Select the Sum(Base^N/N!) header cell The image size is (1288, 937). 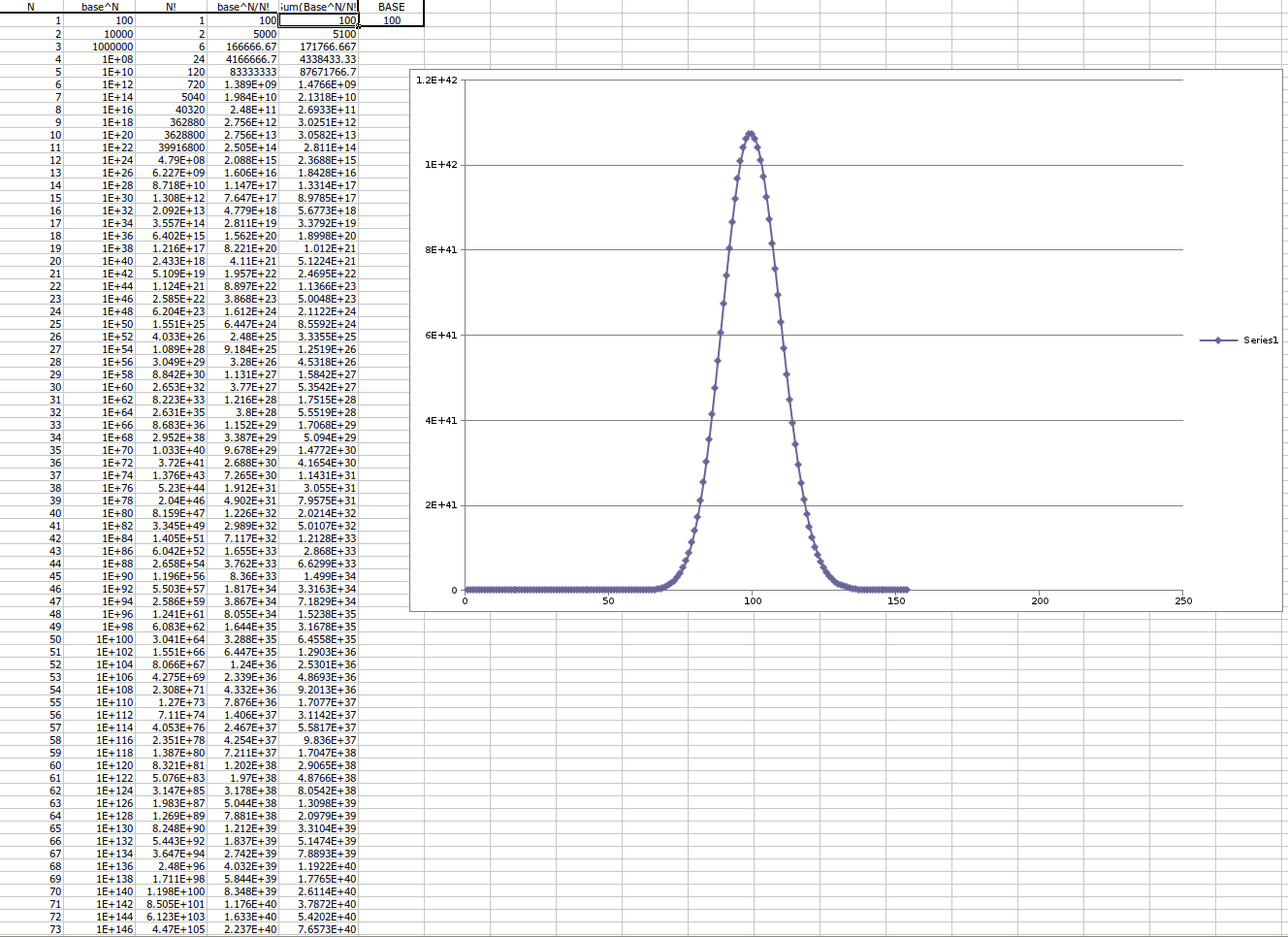point(319,7)
